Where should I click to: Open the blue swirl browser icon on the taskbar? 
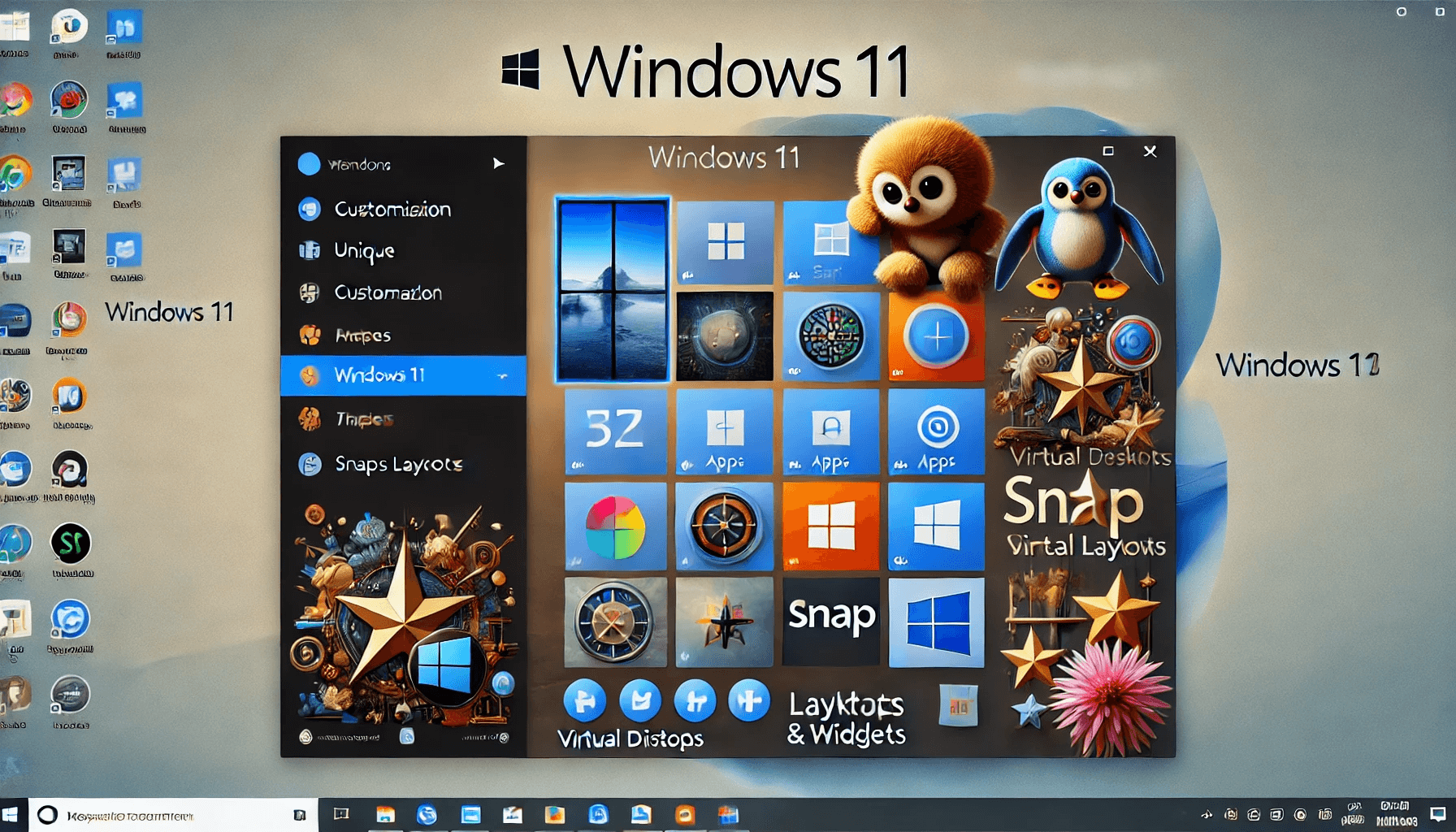pyautogui.click(x=427, y=814)
